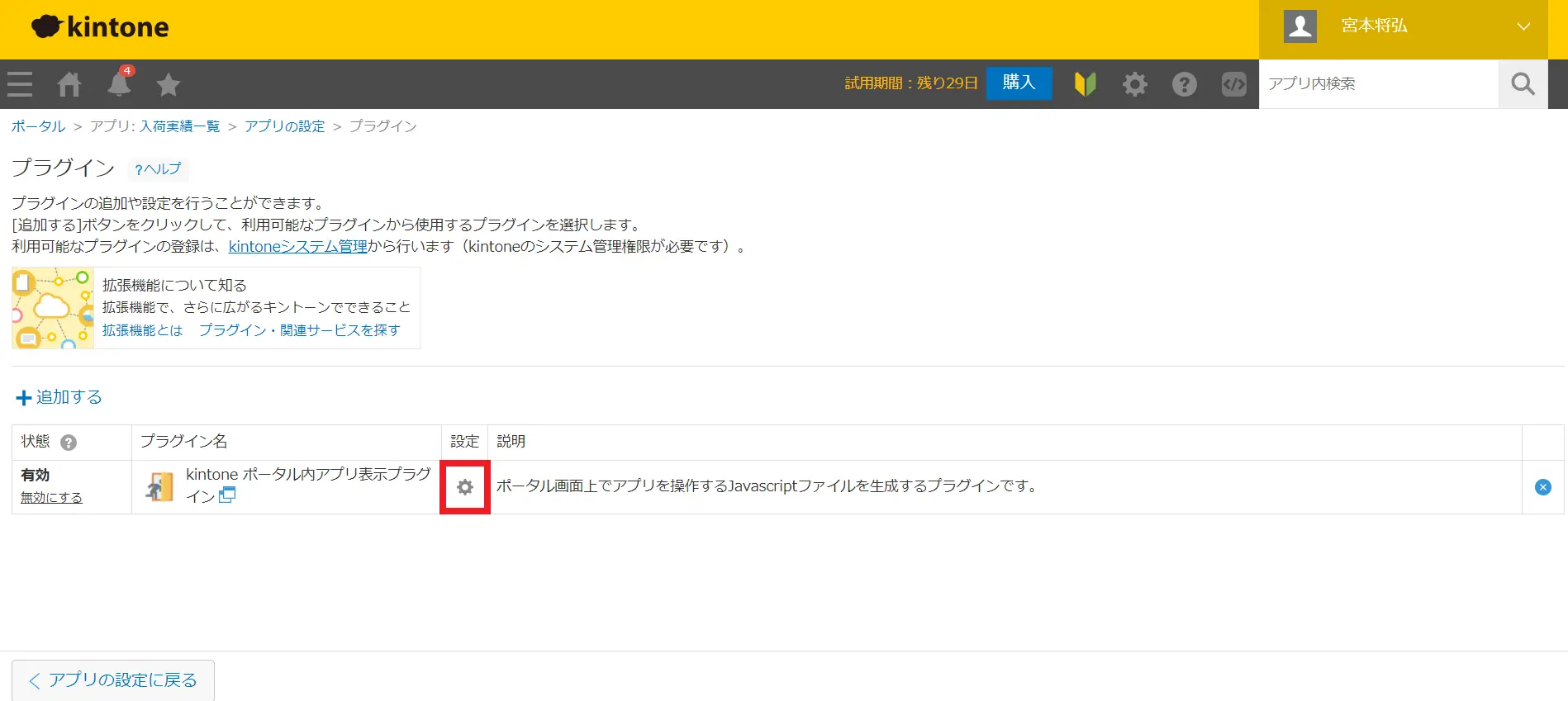Viewport: 1568px width, 701px height.
Task: Click アプリの設定に戻る button
Action: 113,680
